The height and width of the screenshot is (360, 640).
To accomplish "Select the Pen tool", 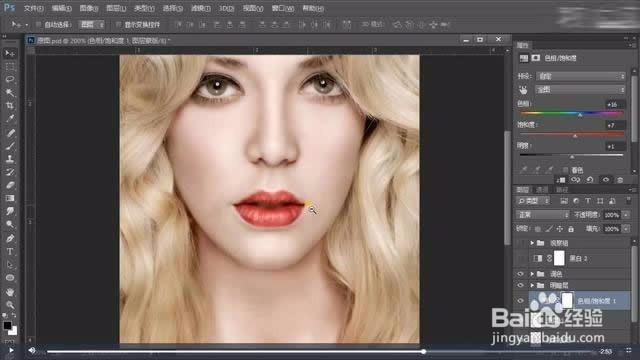I will 10,238.
